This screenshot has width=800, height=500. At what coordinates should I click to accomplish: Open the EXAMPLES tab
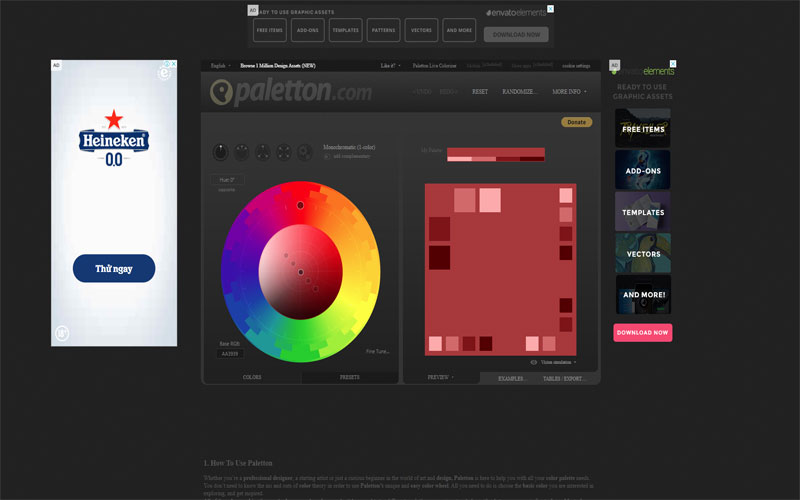click(512, 379)
